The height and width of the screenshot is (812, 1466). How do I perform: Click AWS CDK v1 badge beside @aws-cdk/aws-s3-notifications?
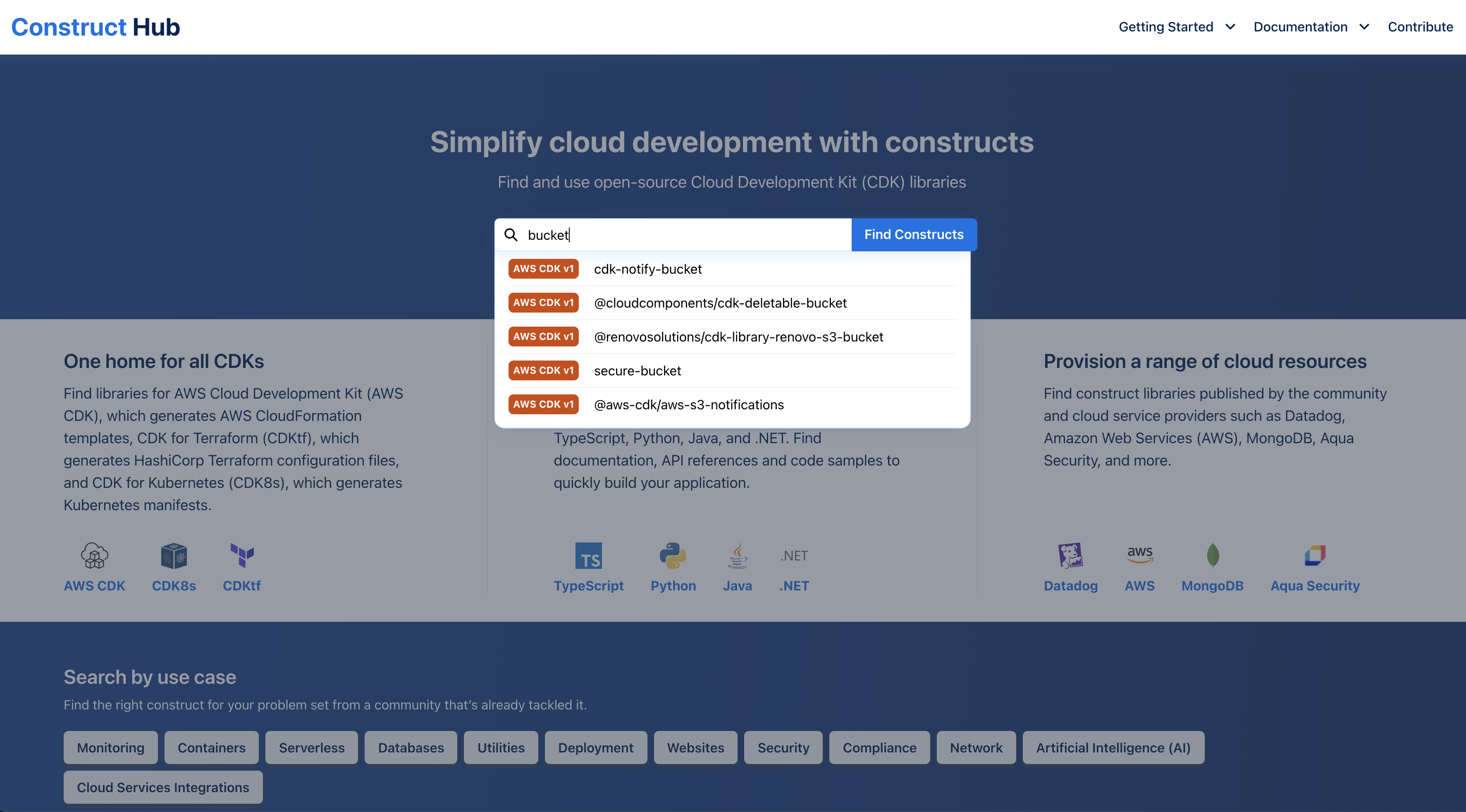[x=544, y=404]
